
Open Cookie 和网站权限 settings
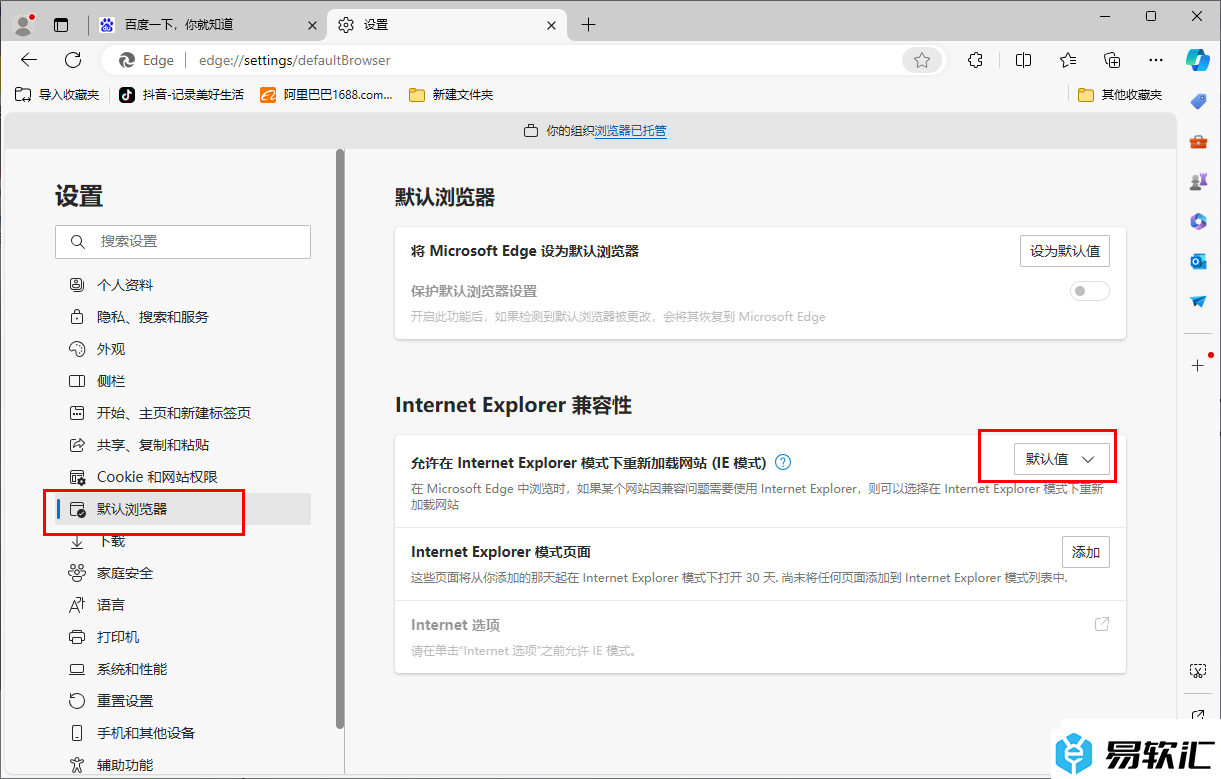point(184,477)
